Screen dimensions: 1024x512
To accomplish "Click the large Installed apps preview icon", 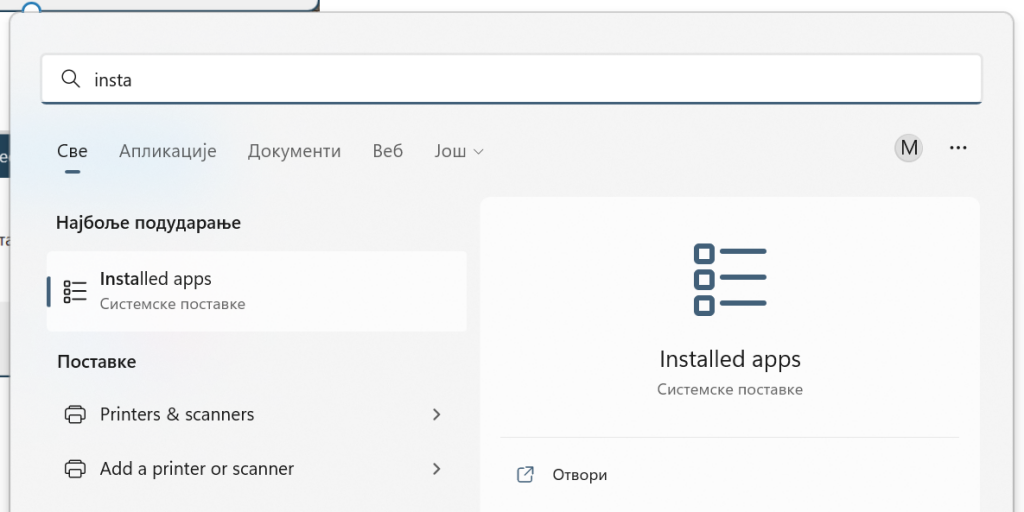I will [x=729, y=280].
